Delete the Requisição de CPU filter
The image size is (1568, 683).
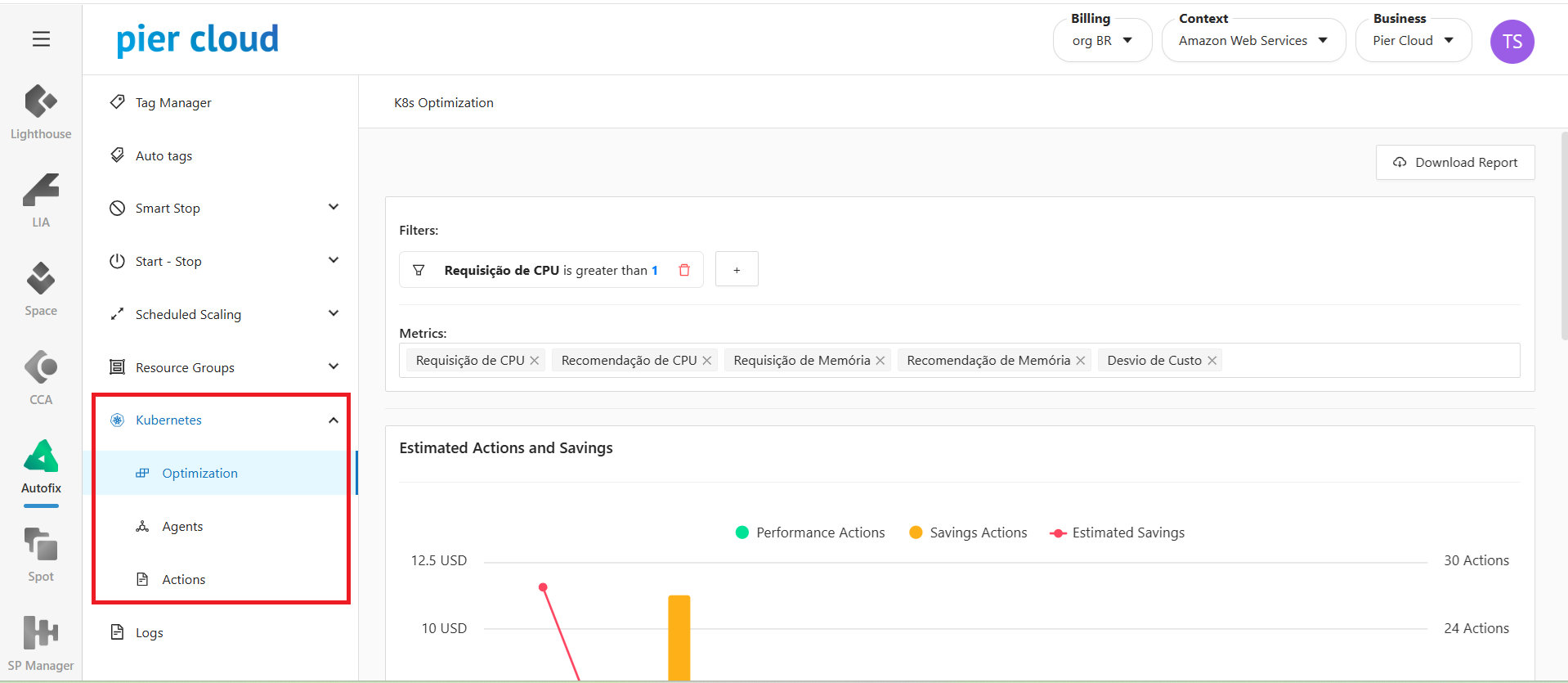[x=684, y=270]
